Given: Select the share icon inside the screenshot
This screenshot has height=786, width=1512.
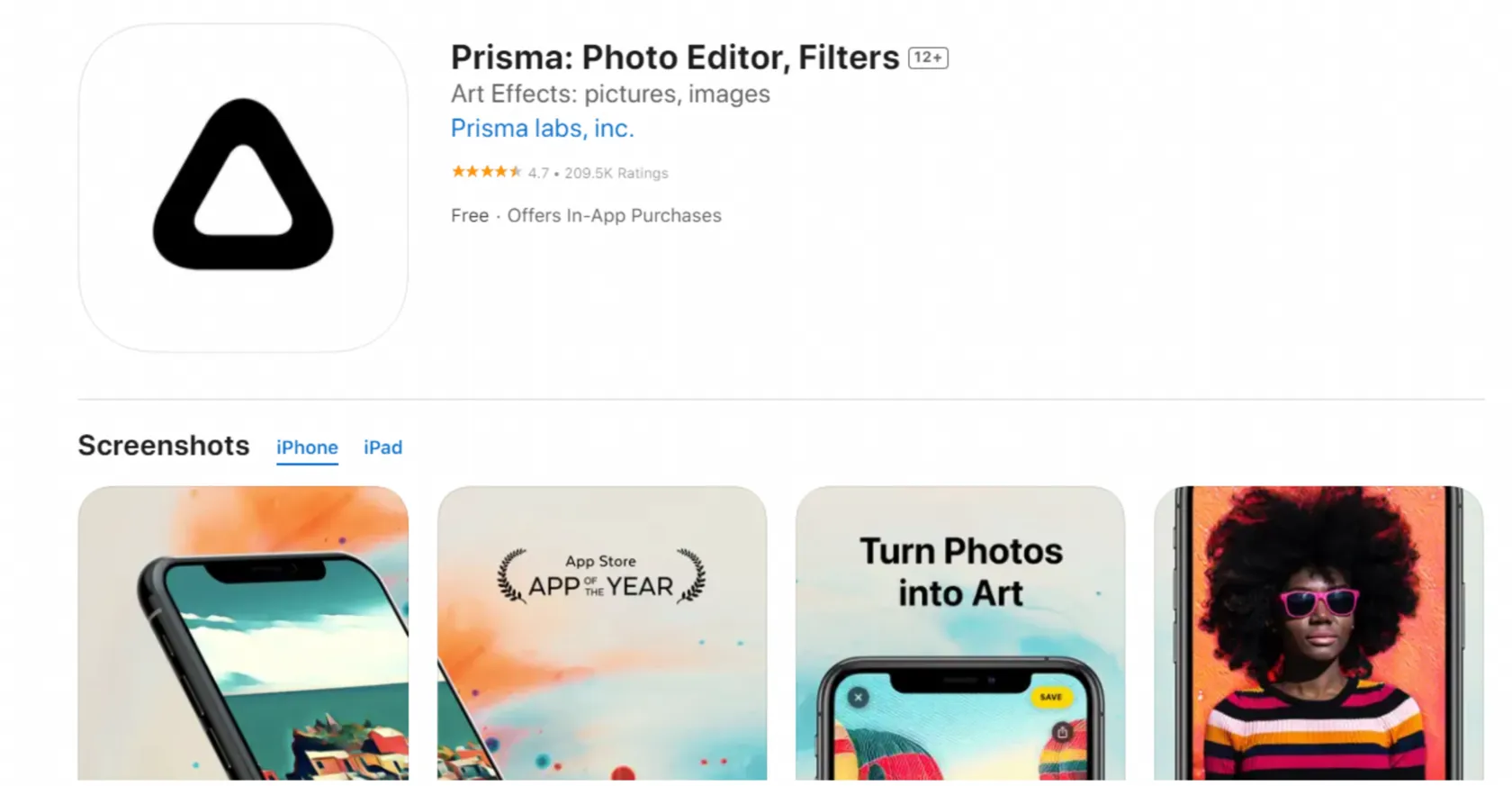Looking at the screenshot, I should 1062,732.
